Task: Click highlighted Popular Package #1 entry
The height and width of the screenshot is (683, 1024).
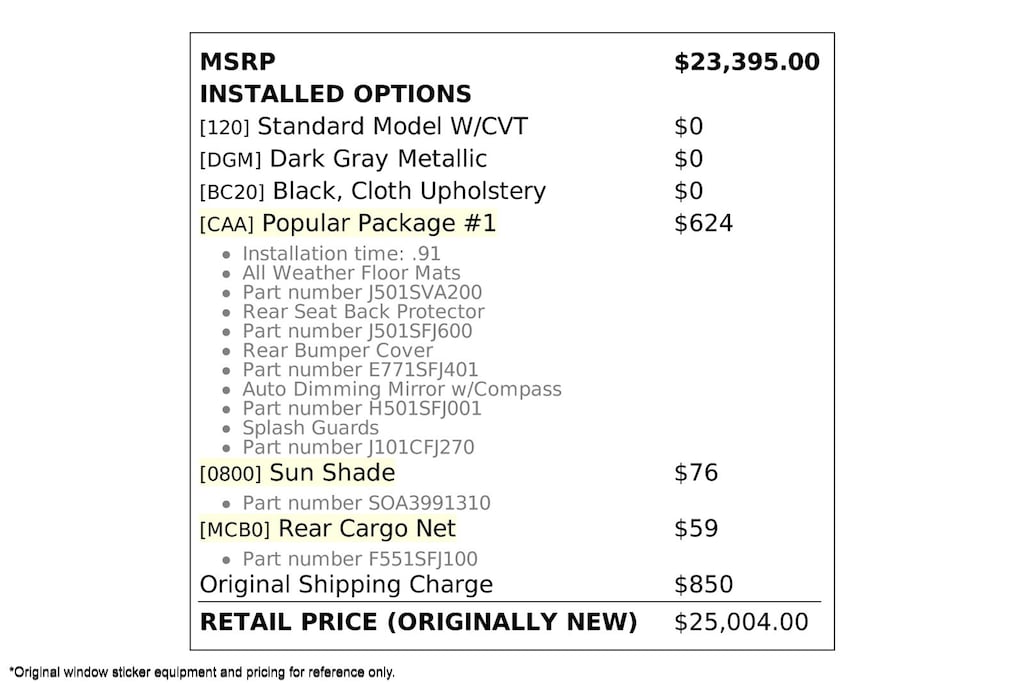Action: click(348, 223)
